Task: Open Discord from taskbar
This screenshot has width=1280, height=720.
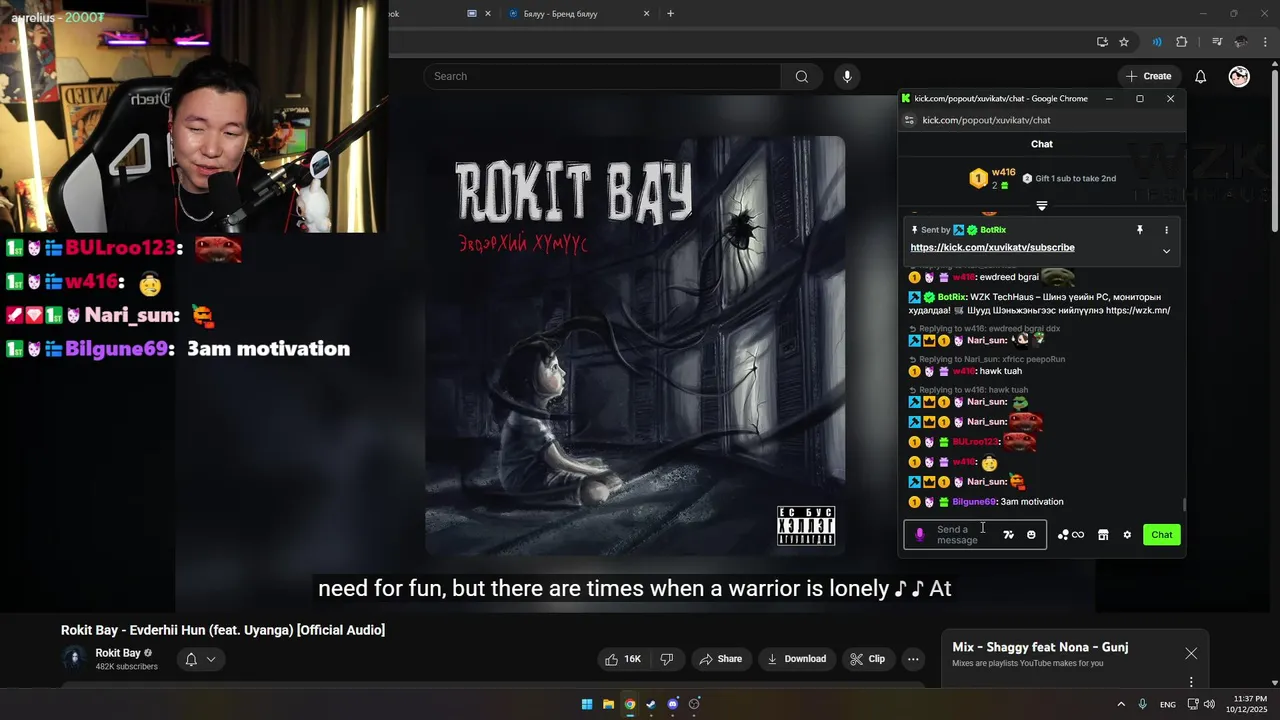Action: pos(672,704)
